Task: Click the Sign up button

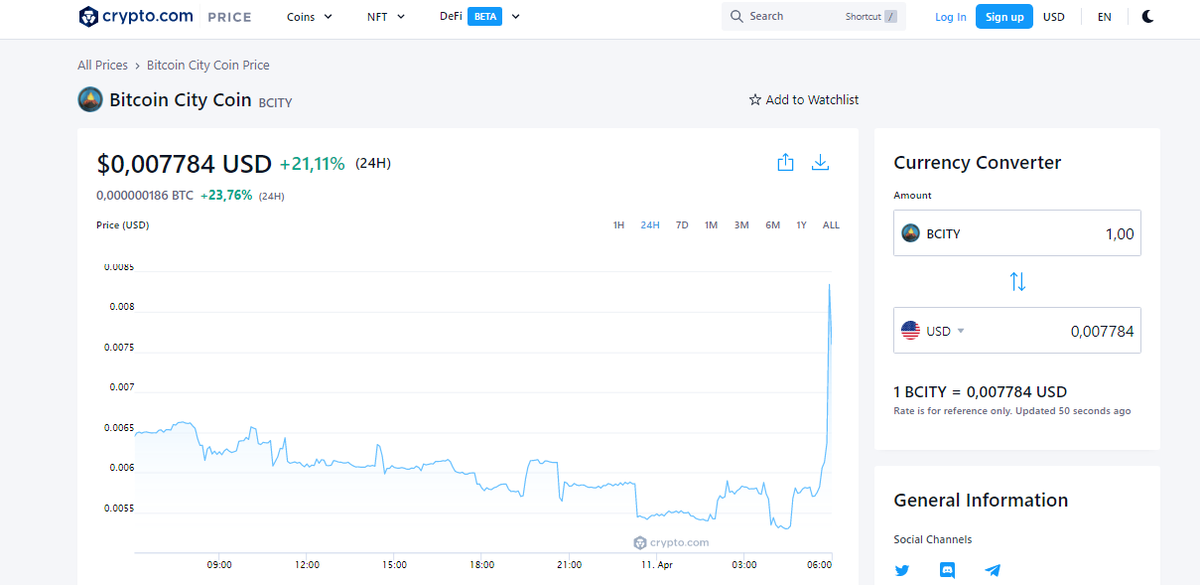Action: tap(1004, 17)
